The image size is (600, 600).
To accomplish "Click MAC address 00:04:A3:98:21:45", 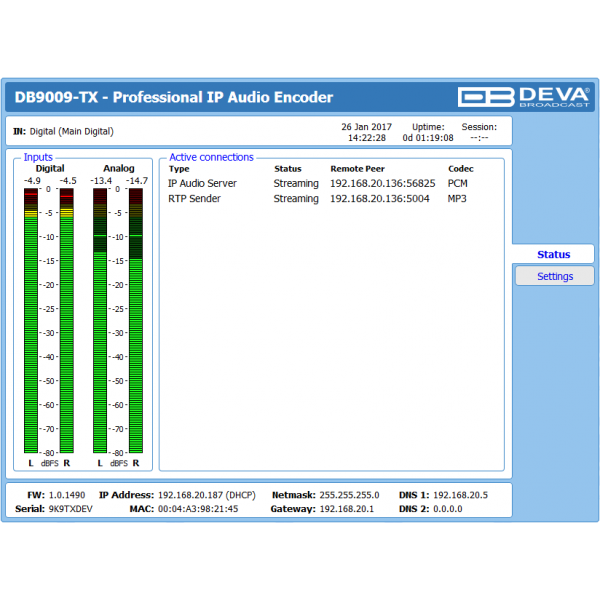I will click(198, 509).
